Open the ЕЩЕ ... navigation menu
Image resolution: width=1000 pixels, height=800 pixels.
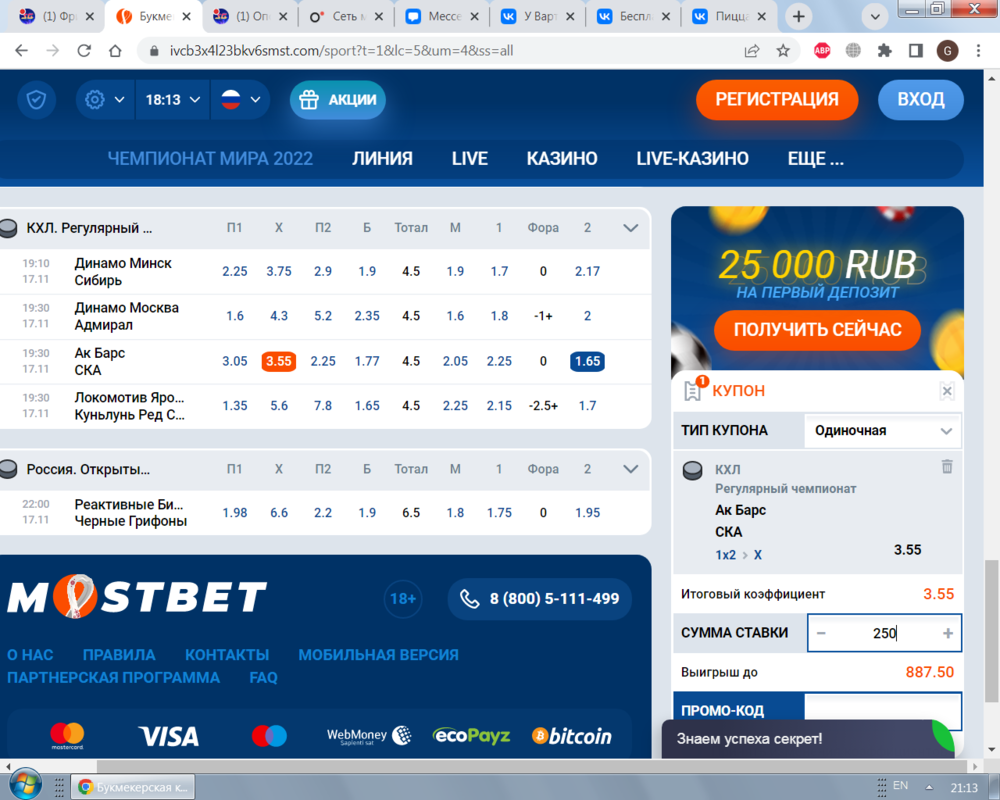tap(815, 158)
